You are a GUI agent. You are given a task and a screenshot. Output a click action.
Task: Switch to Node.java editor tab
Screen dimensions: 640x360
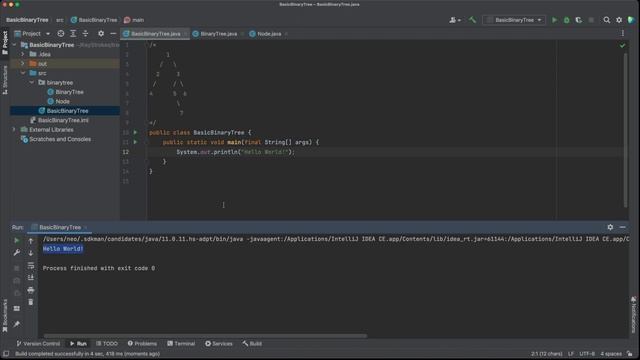click(x=269, y=34)
